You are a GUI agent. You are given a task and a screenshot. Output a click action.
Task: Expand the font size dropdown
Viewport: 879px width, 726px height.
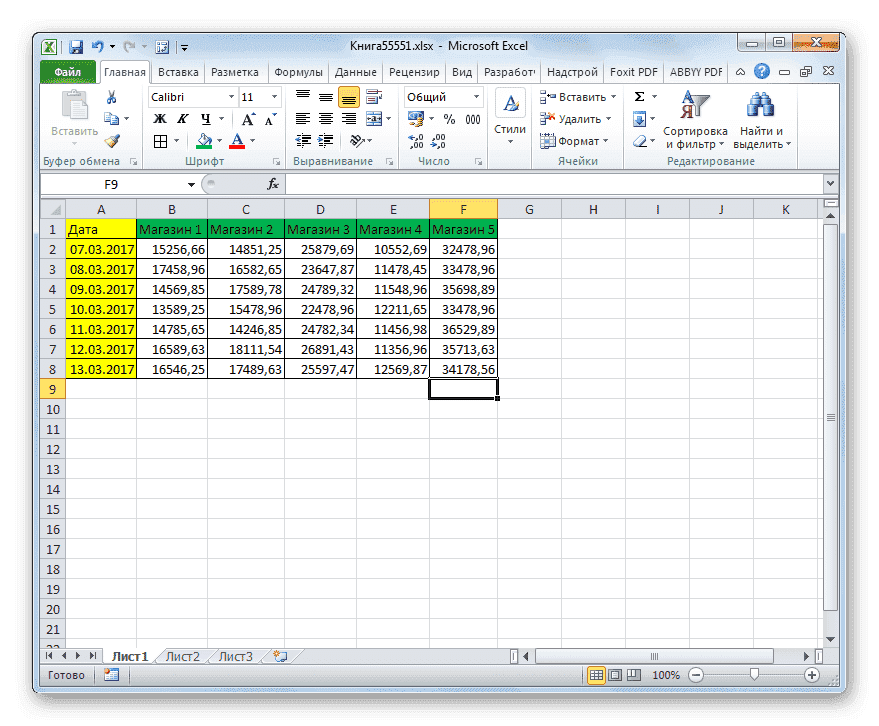(274, 96)
